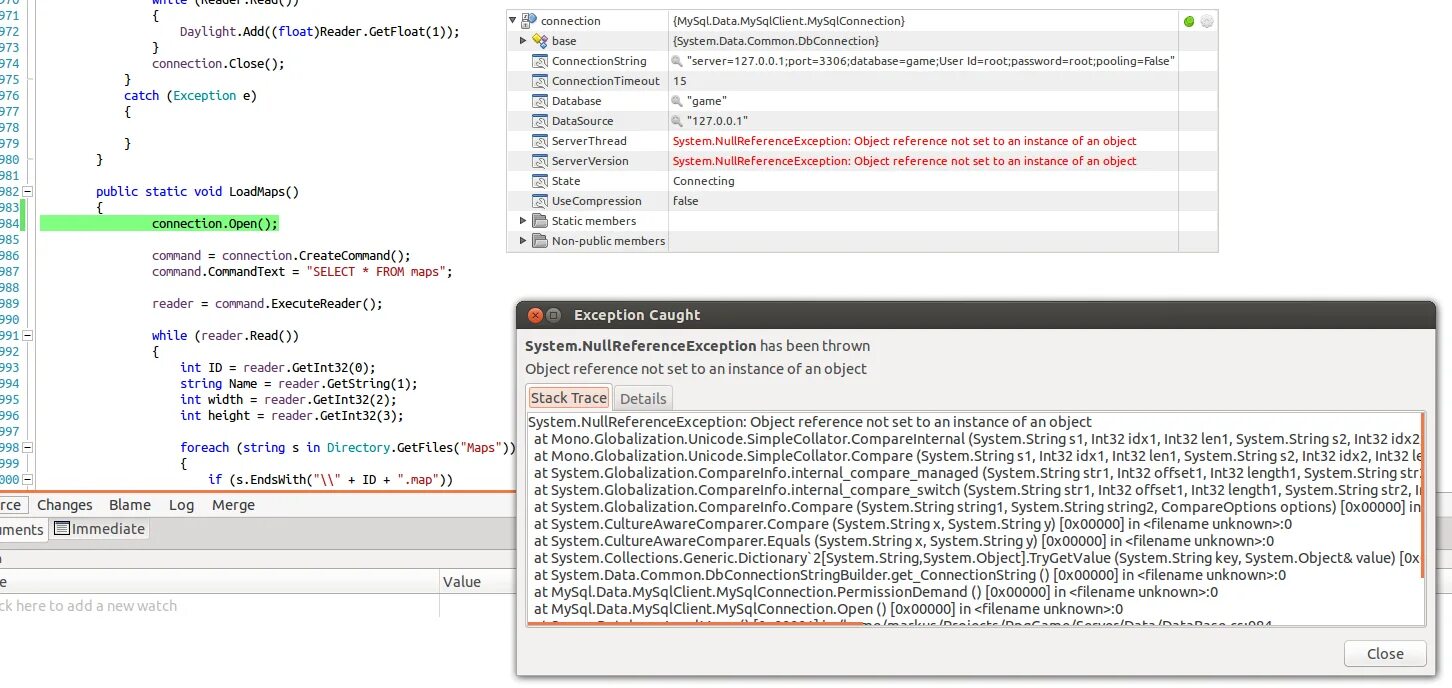Click the ConnectionString property icon

pos(541,61)
